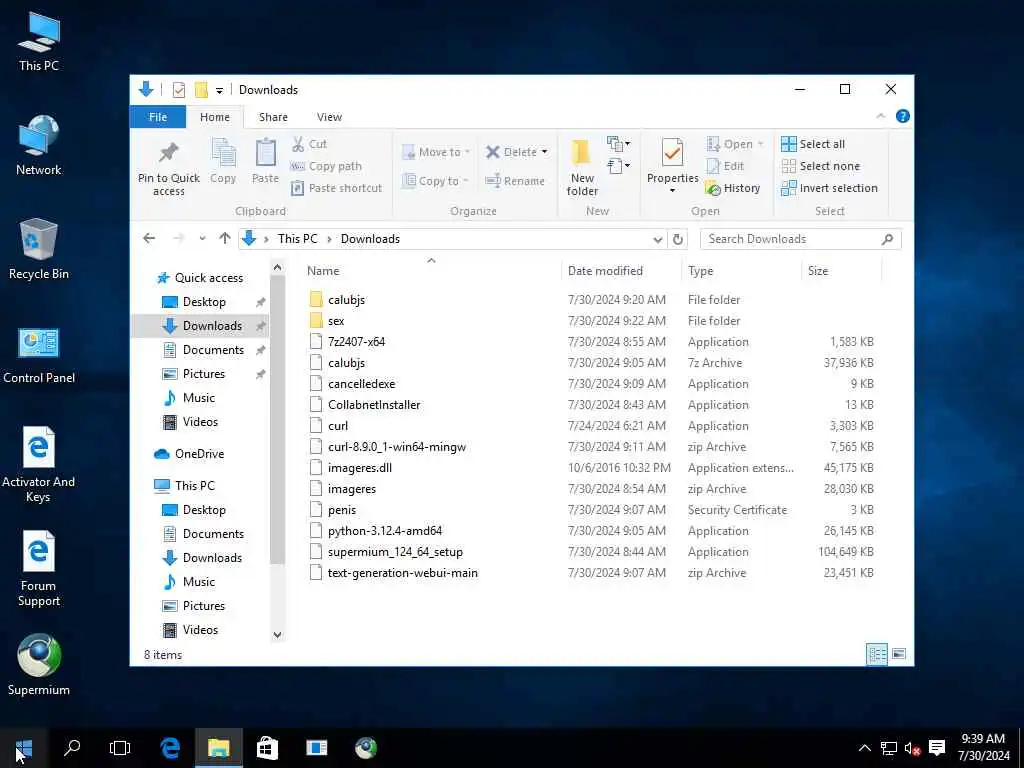Open the Move to dropdown

pyautogui.click(x=436, y=152)
